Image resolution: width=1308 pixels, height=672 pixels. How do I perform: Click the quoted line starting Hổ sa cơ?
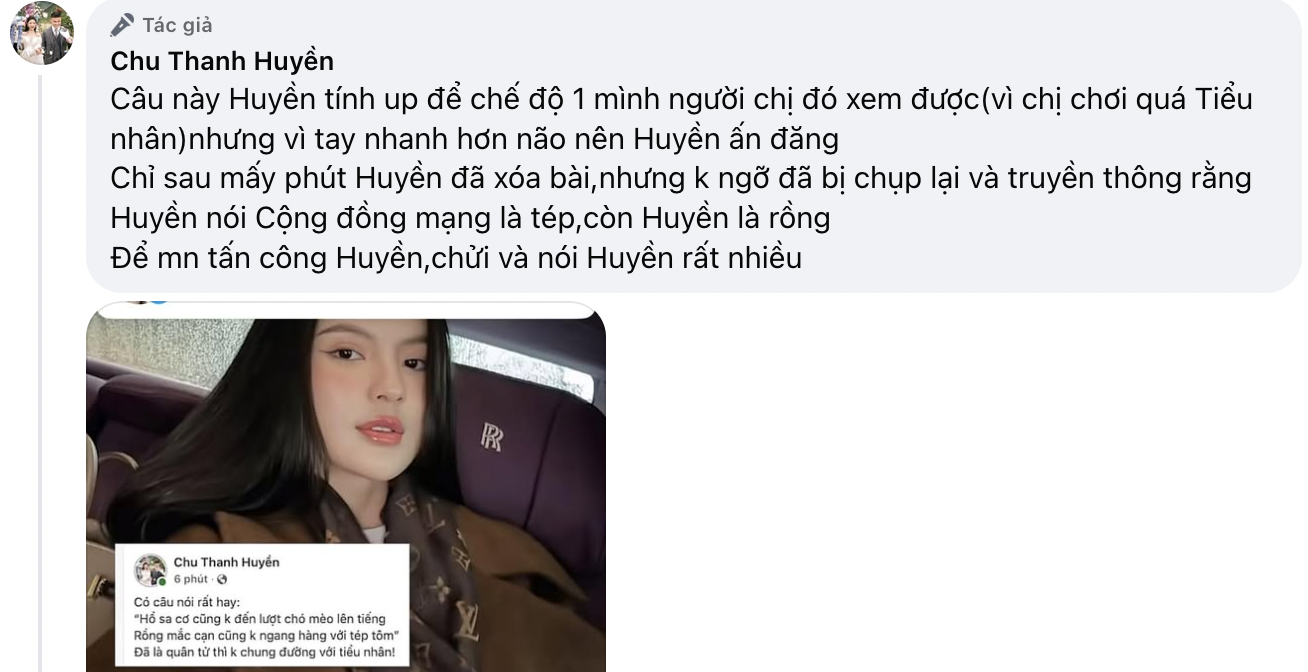[x=259, y=620]
